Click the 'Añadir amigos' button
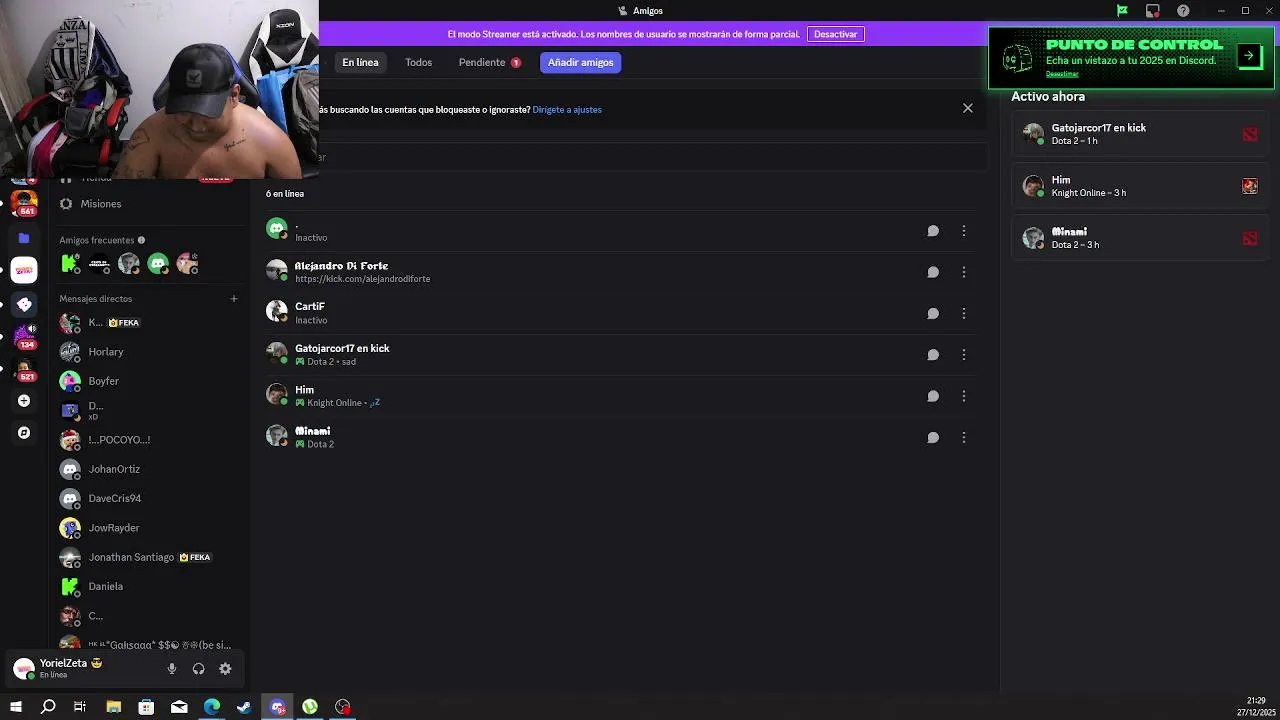The width and height of the screenshot is (1280, 720). (x=580, y=62)
